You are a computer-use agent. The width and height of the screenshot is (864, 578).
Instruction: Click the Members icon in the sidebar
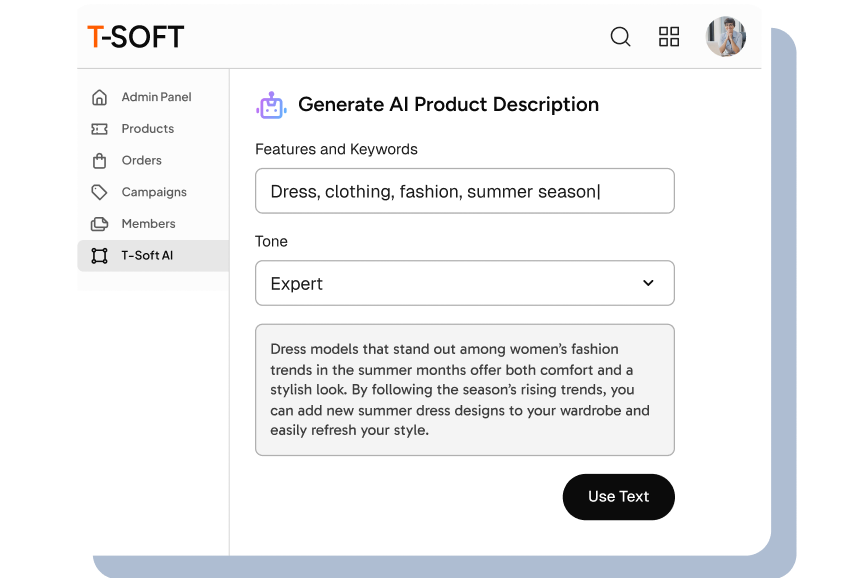click(100, 224)
